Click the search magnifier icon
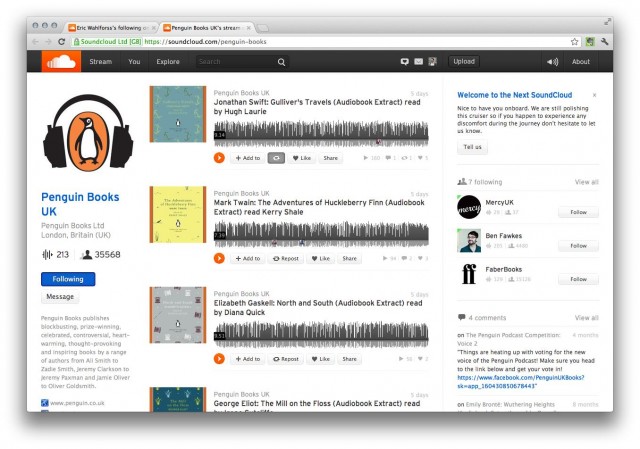 [281, 62]
